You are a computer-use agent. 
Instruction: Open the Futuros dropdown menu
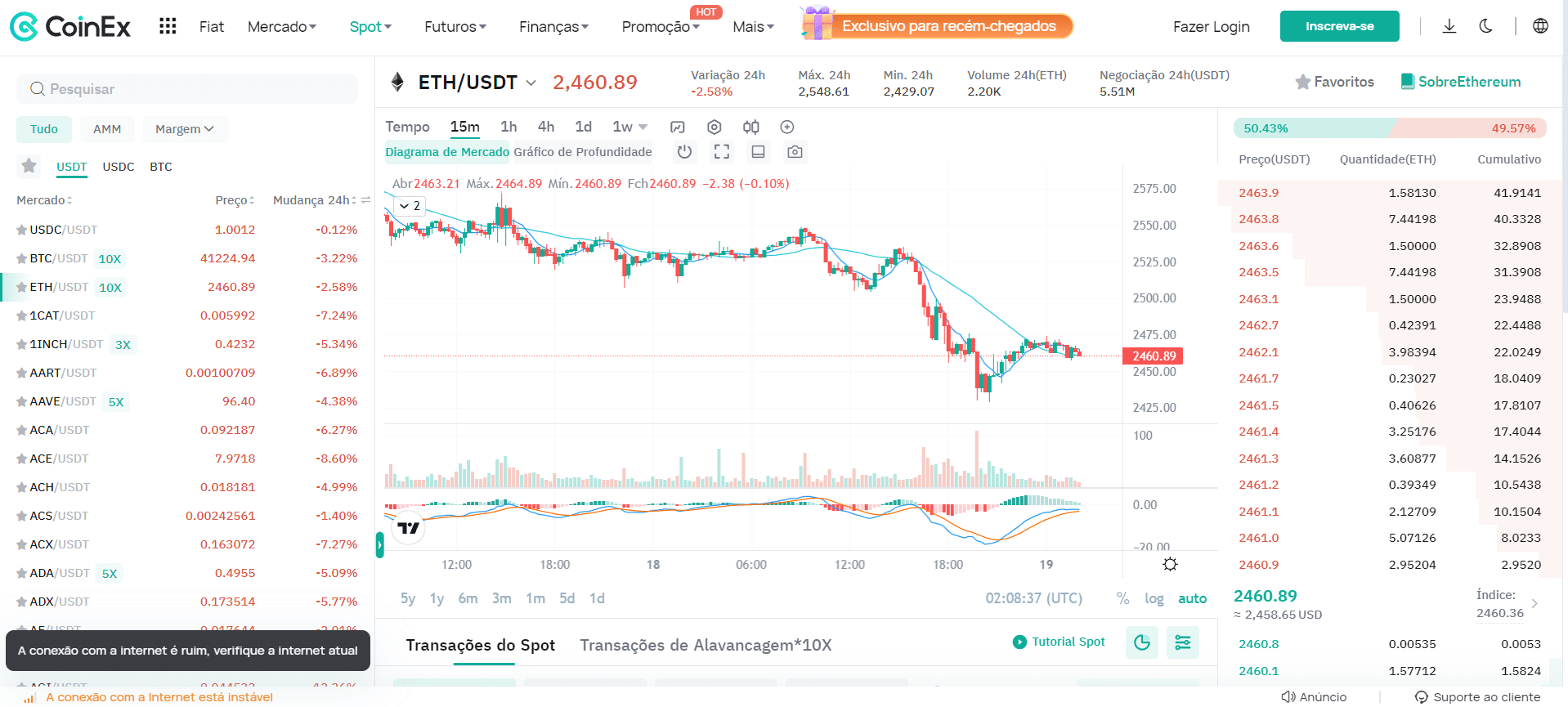pyautogui.click(x=455, y=26)
